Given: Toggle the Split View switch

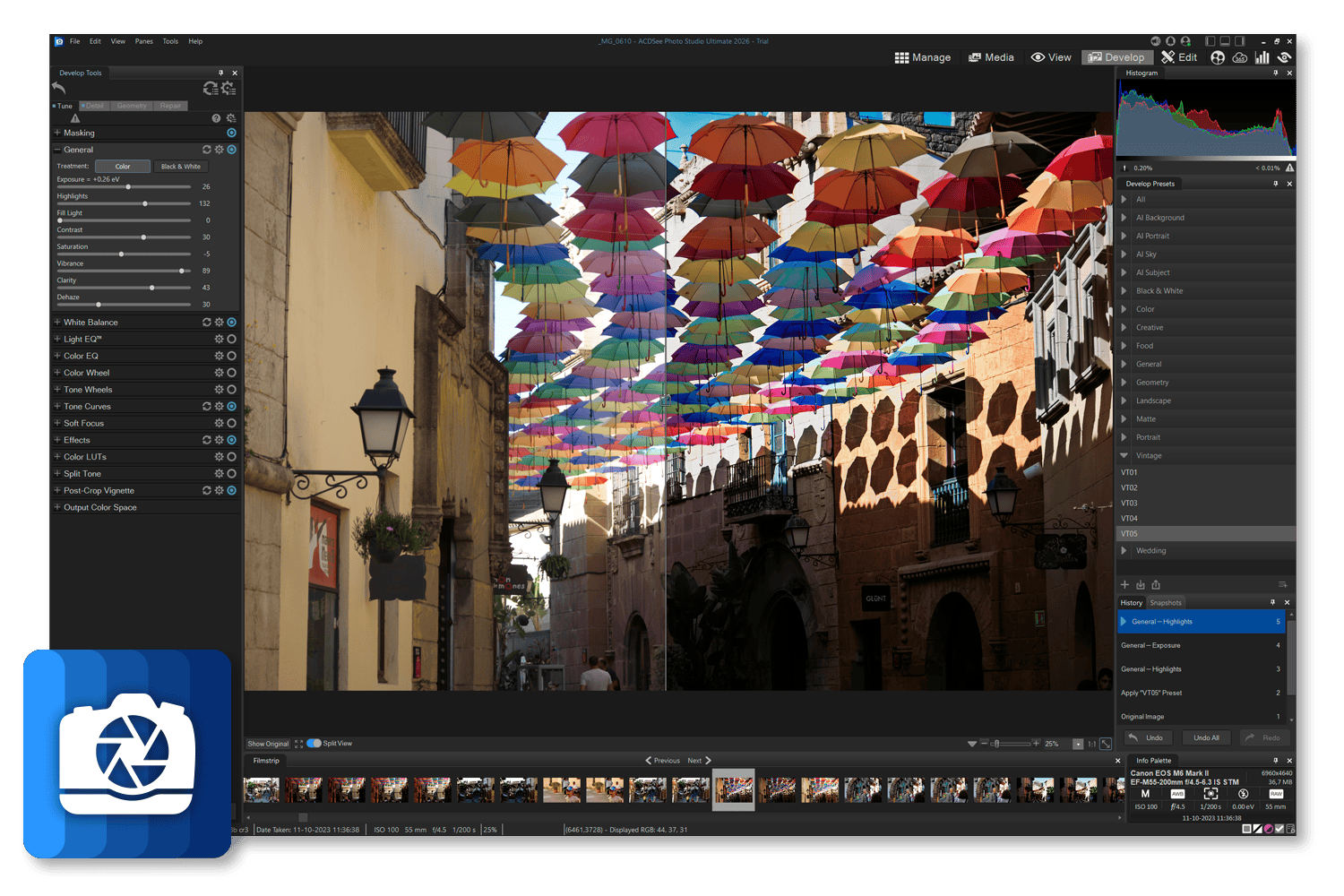Looking at the screenshot, I should pyautogui.click(x=314, y=744).
